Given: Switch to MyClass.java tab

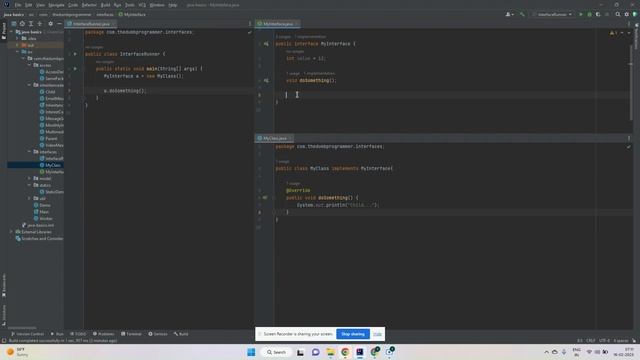Looking at the screenshot, I should click(275, 138).
